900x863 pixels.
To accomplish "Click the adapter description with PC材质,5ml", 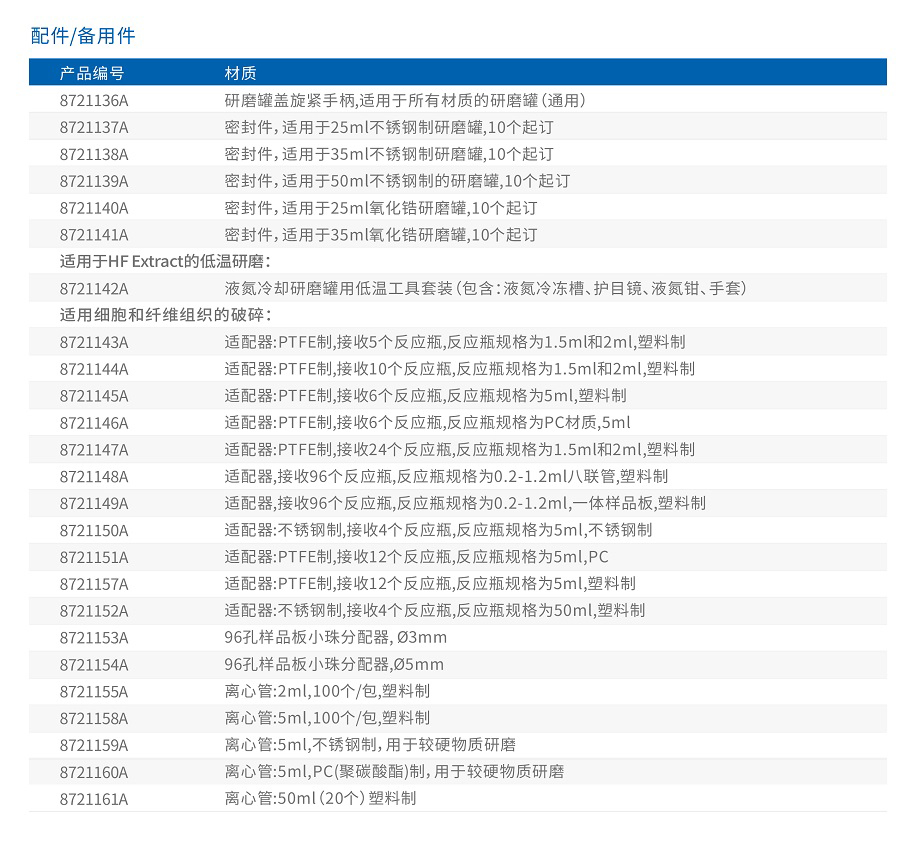I will (427, 423).
